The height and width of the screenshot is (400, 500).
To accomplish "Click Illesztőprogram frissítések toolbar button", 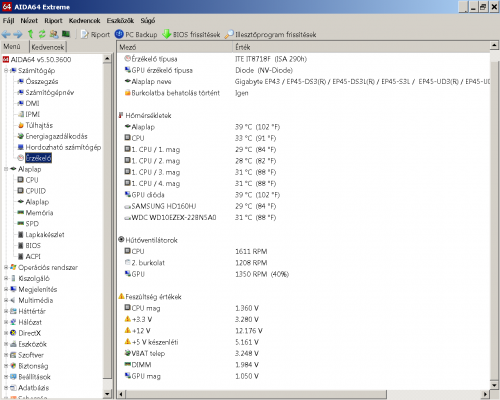I will point(271,34).
